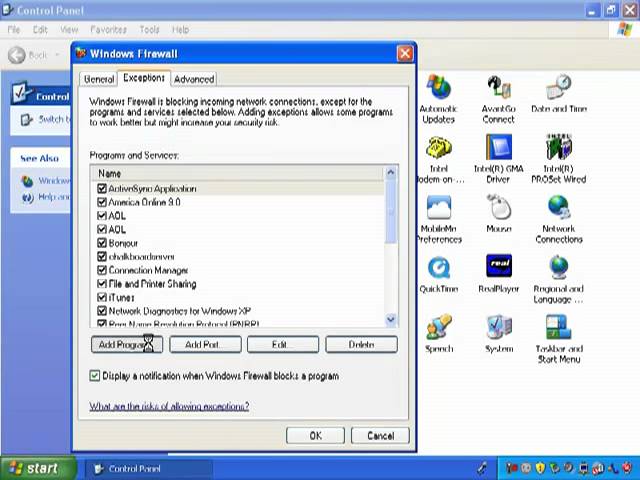Image resolution: width=640 pixels, height=480 pixels.
Task: Open the Favorites menu
Action: 108,29
